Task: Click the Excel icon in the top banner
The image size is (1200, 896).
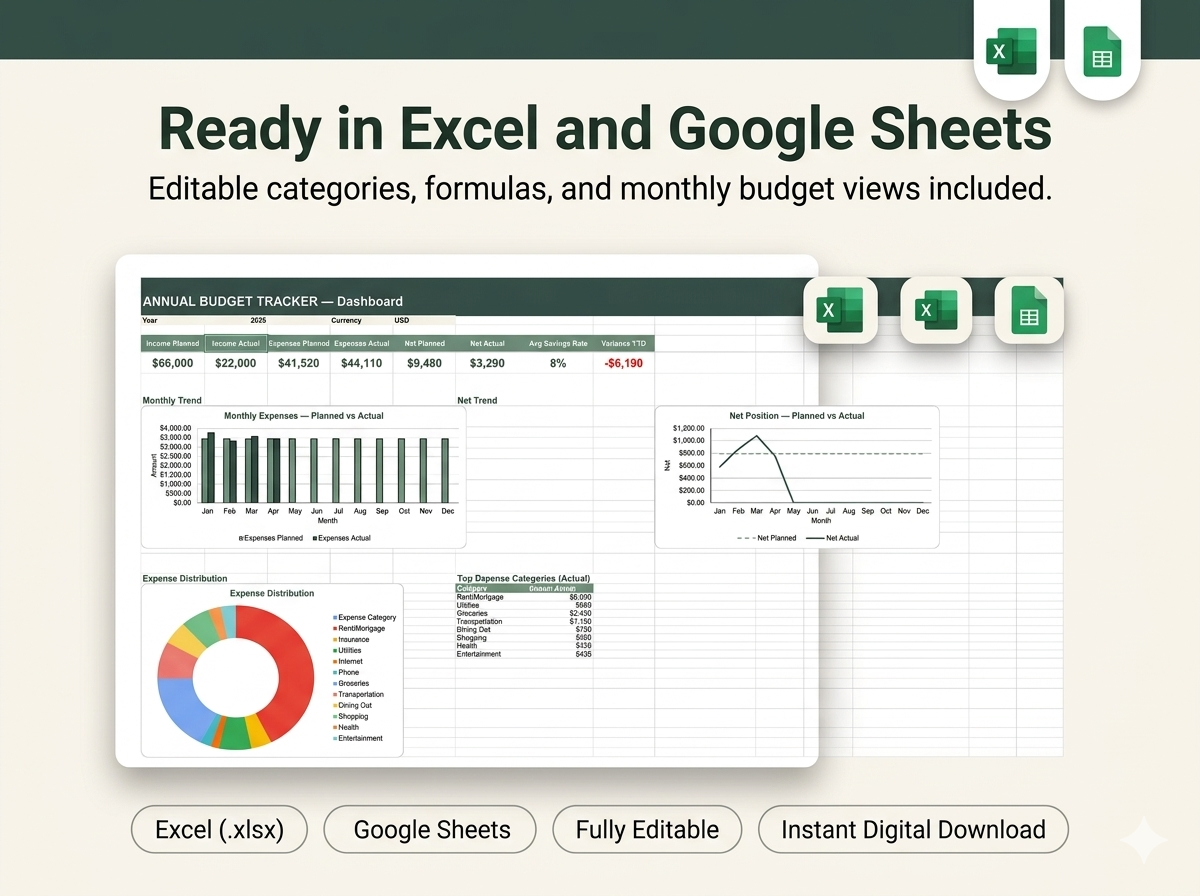Action: pyautogui.click(x=1011, y=51)
